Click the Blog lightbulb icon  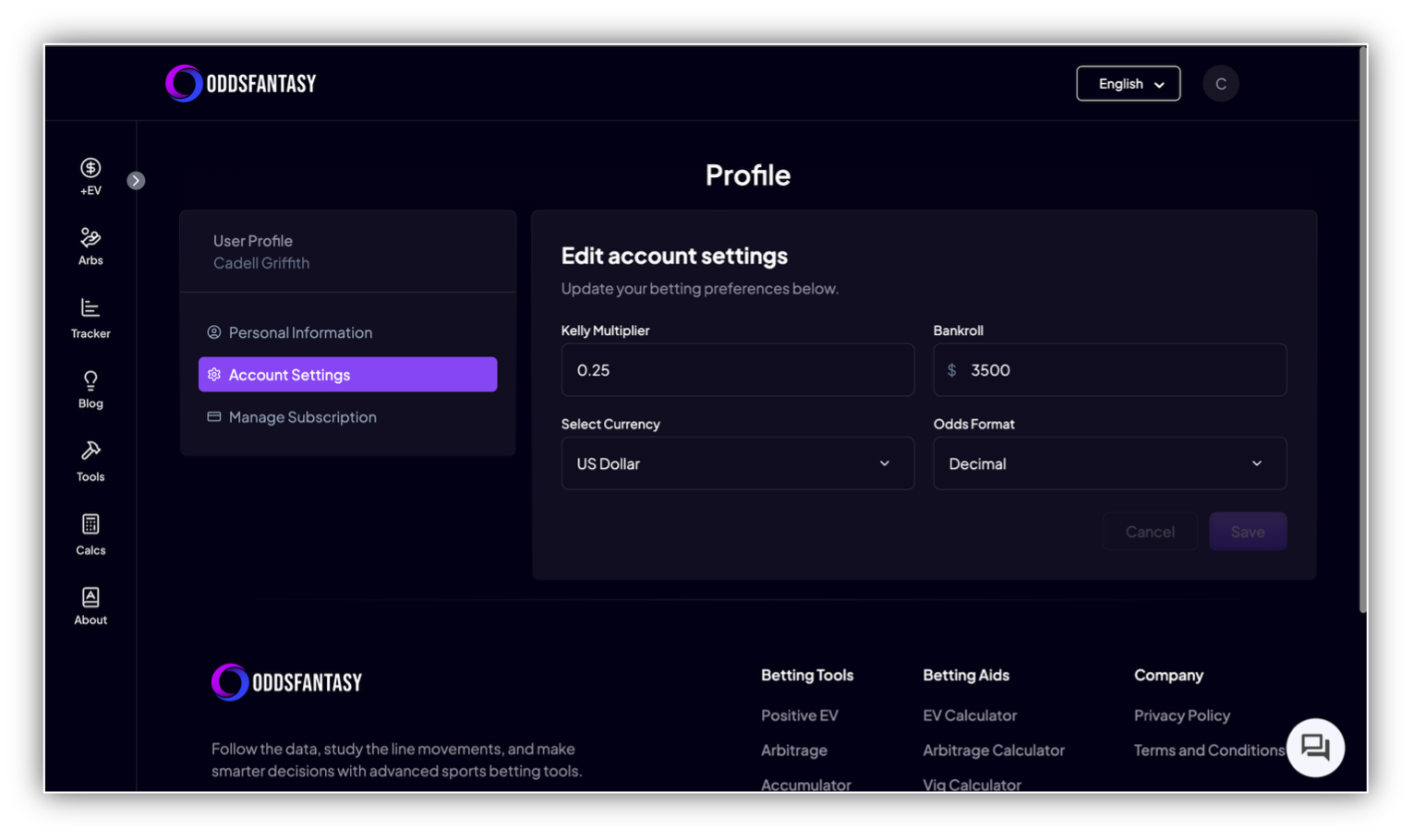tap(90, 388)
